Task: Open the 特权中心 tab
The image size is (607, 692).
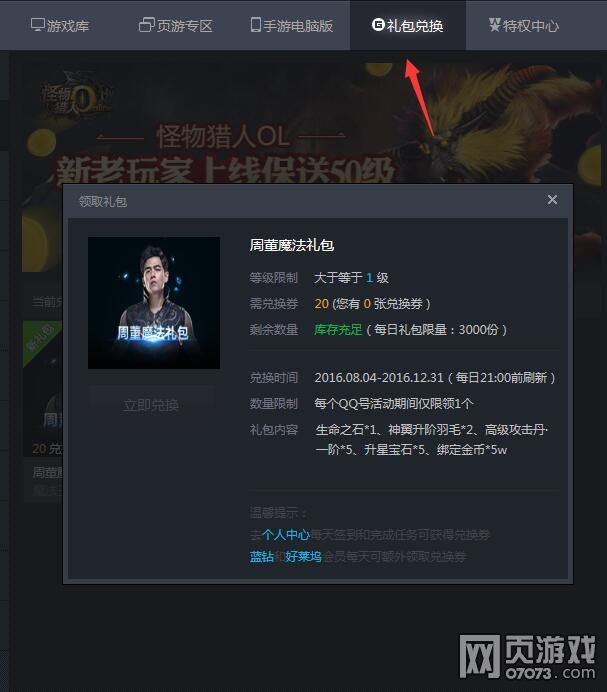Action: point(524,26)
